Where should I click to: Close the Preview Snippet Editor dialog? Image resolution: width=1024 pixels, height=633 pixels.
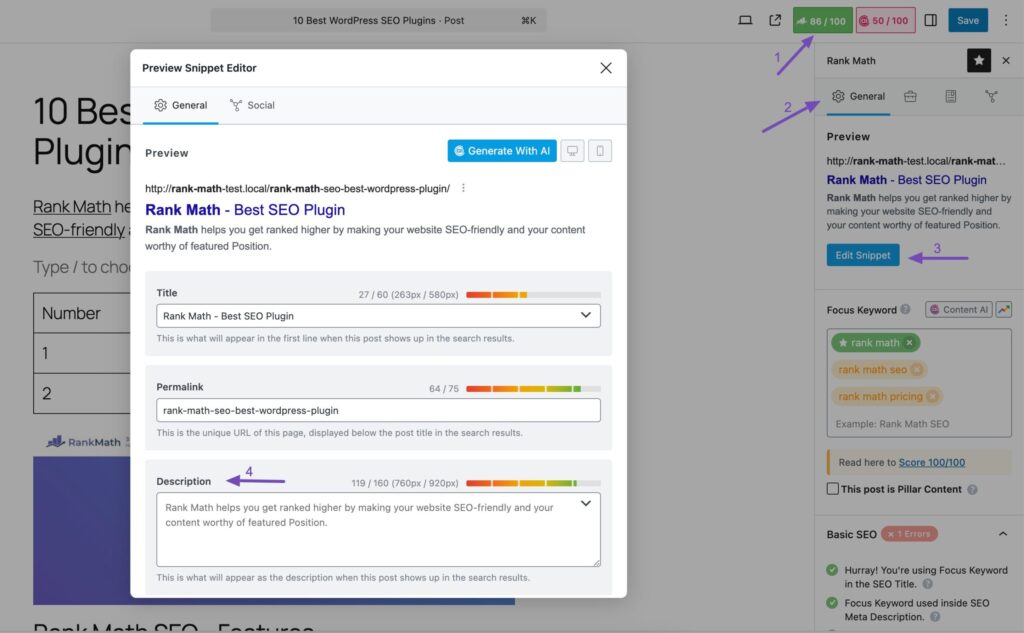[x=605, y=68]
